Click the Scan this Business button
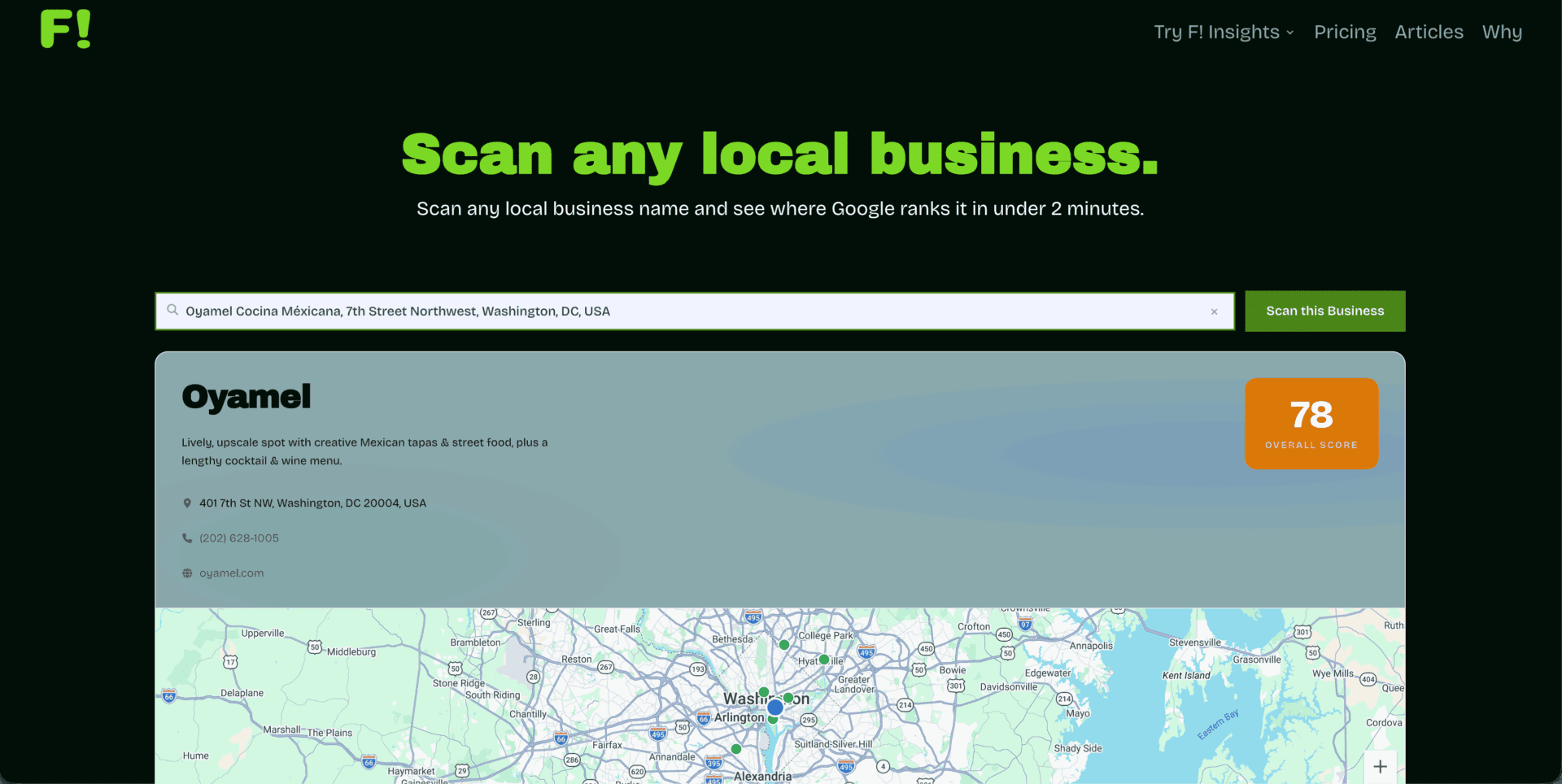Viewport: 1562px width, 784px height. tap(1324, 311)
